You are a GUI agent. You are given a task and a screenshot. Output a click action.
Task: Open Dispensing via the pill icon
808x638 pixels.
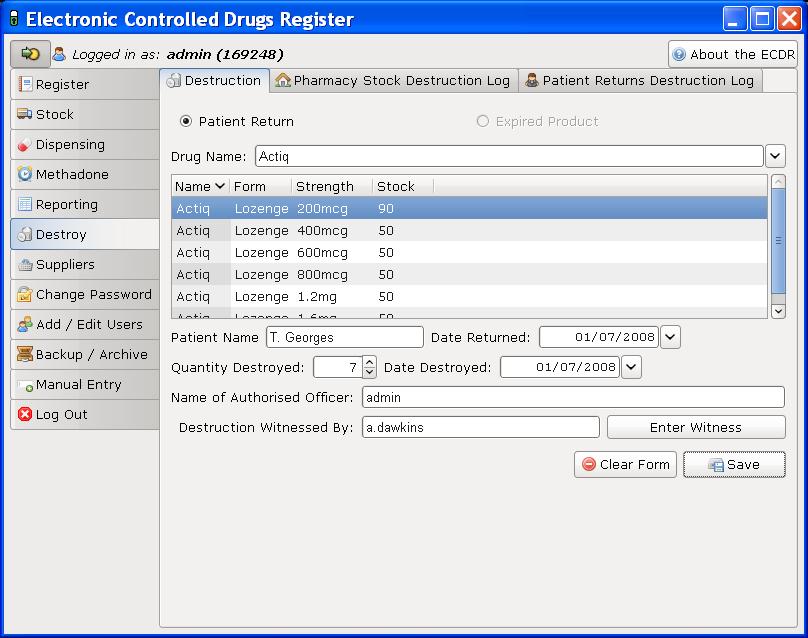pos(25,145)
